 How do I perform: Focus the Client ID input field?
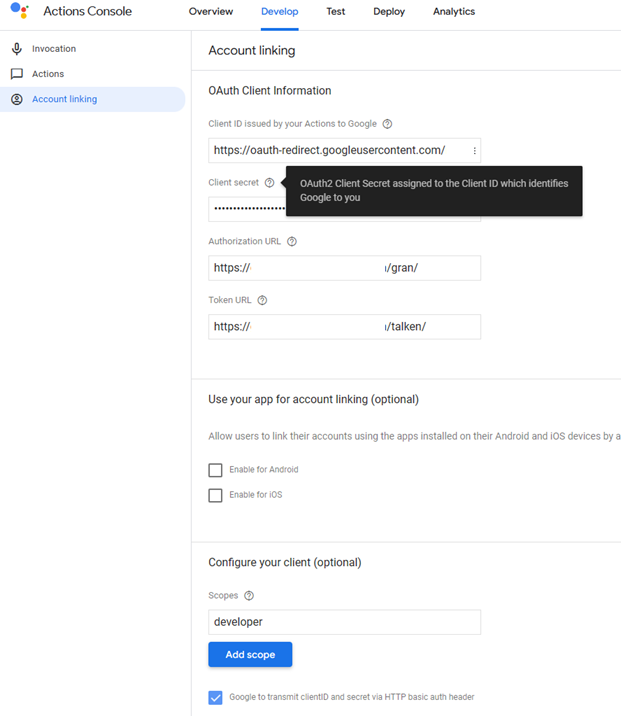pos(344,150)
